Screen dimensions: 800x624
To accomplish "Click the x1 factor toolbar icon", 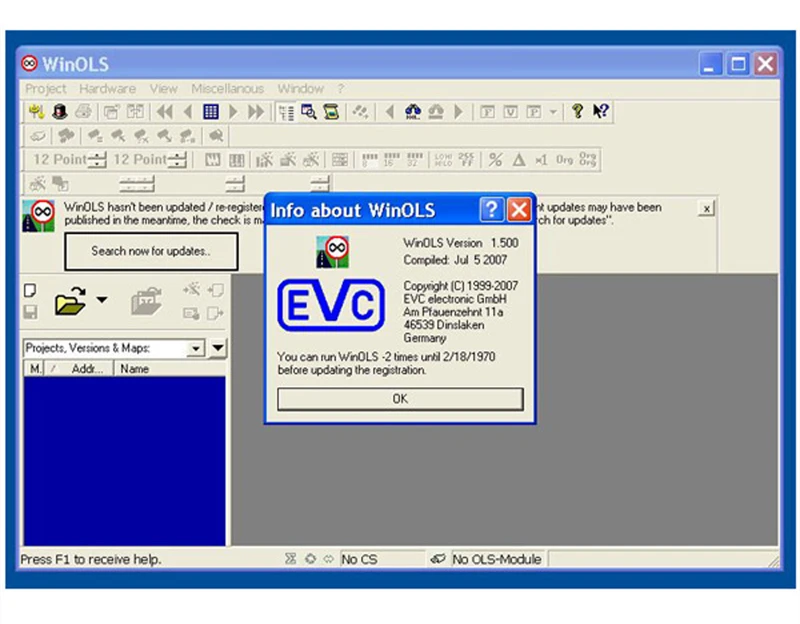I will click(x=541, y=160).
